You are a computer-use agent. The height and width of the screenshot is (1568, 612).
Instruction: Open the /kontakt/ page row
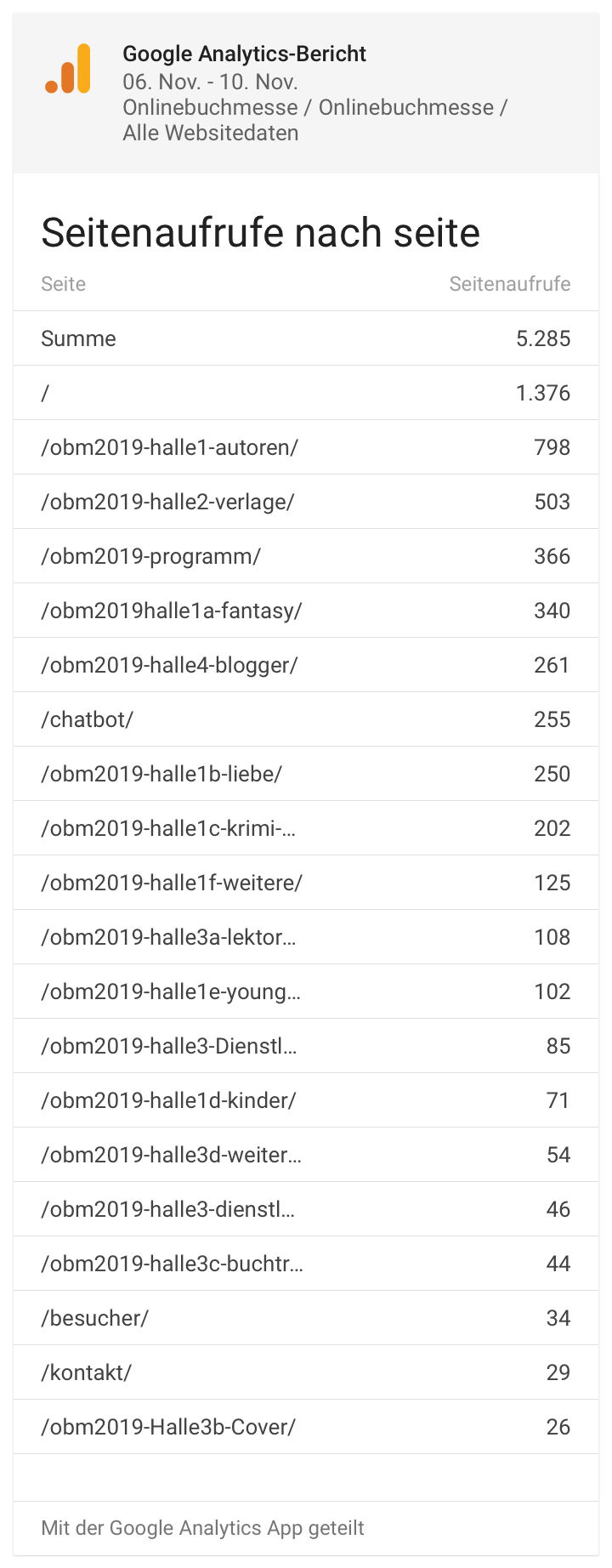[x=306, y=1372]
